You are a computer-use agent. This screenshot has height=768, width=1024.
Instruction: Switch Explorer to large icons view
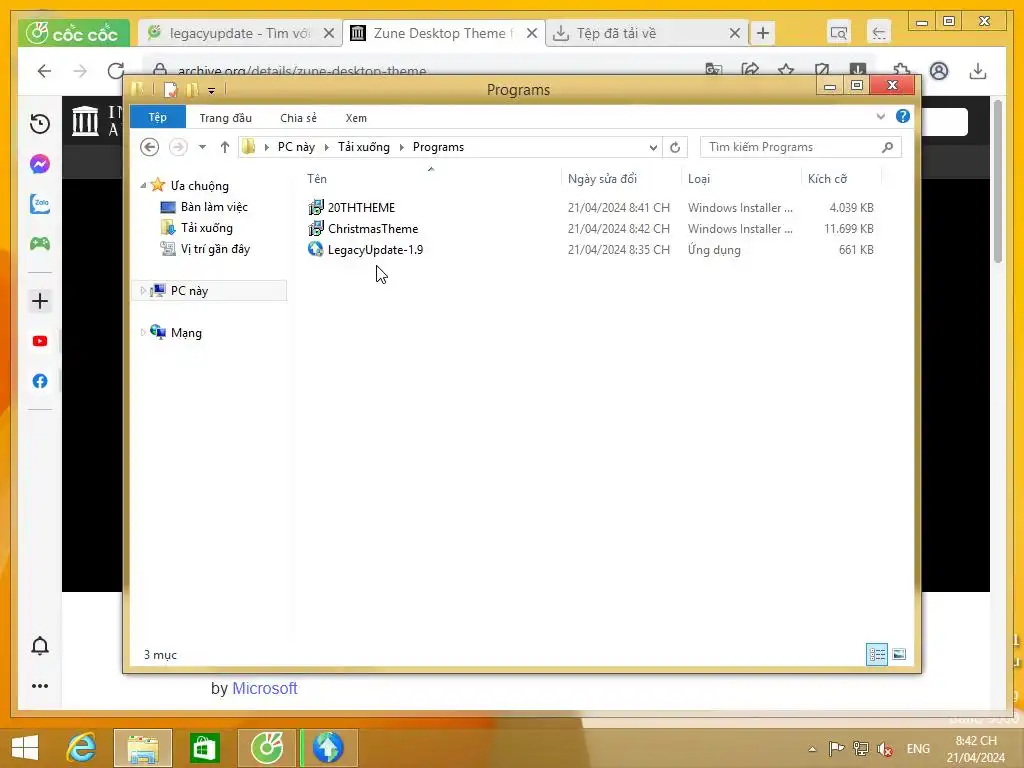coord(899,654)
